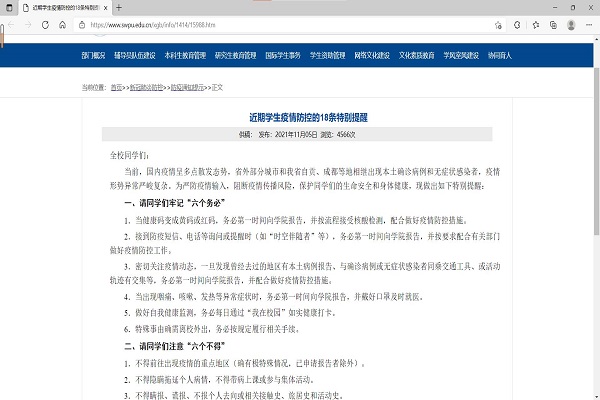Select 网络文化建设 in the navigation bar
Viewport: 600px width, 400px height.
click(x=370, y=54)
